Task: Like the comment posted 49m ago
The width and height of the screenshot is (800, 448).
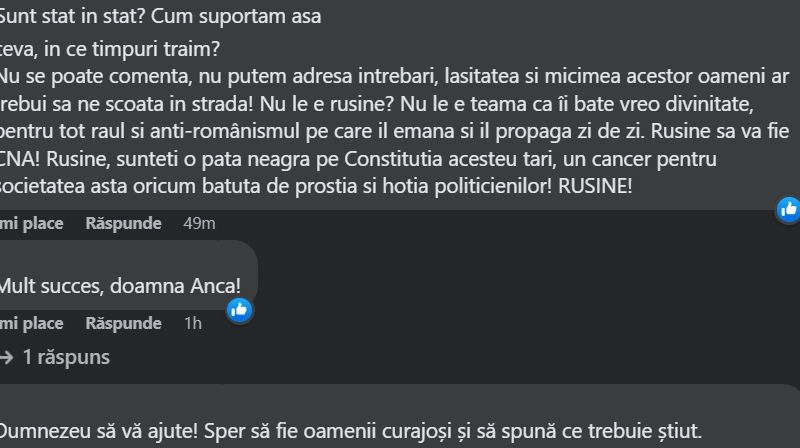Action: pyautogui.click(x=32, y=223)
